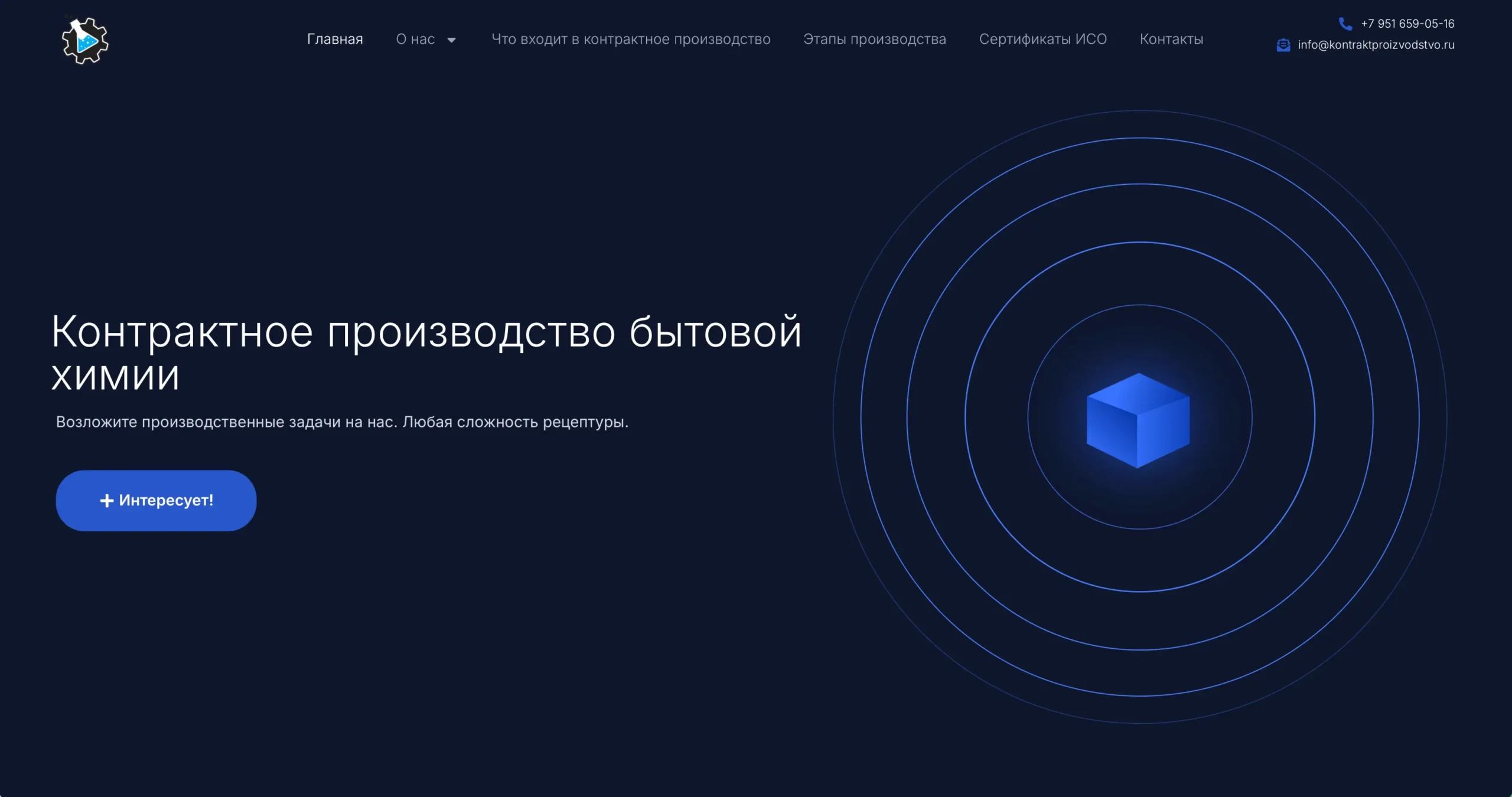Navigate to Этапы производства
This screenshot has width=1512, height=797.
click(x=874, y=40)
